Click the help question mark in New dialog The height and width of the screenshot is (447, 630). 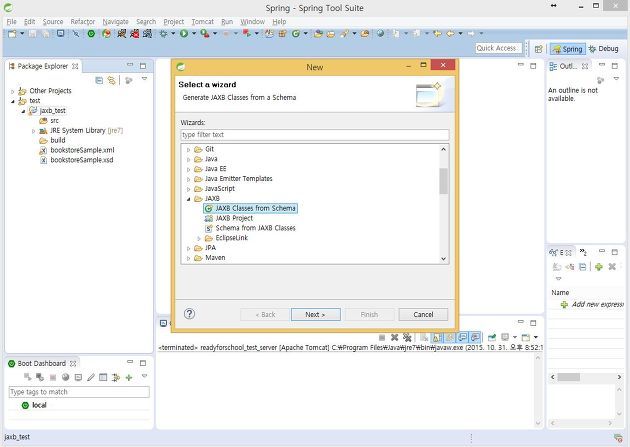(189, 314)
